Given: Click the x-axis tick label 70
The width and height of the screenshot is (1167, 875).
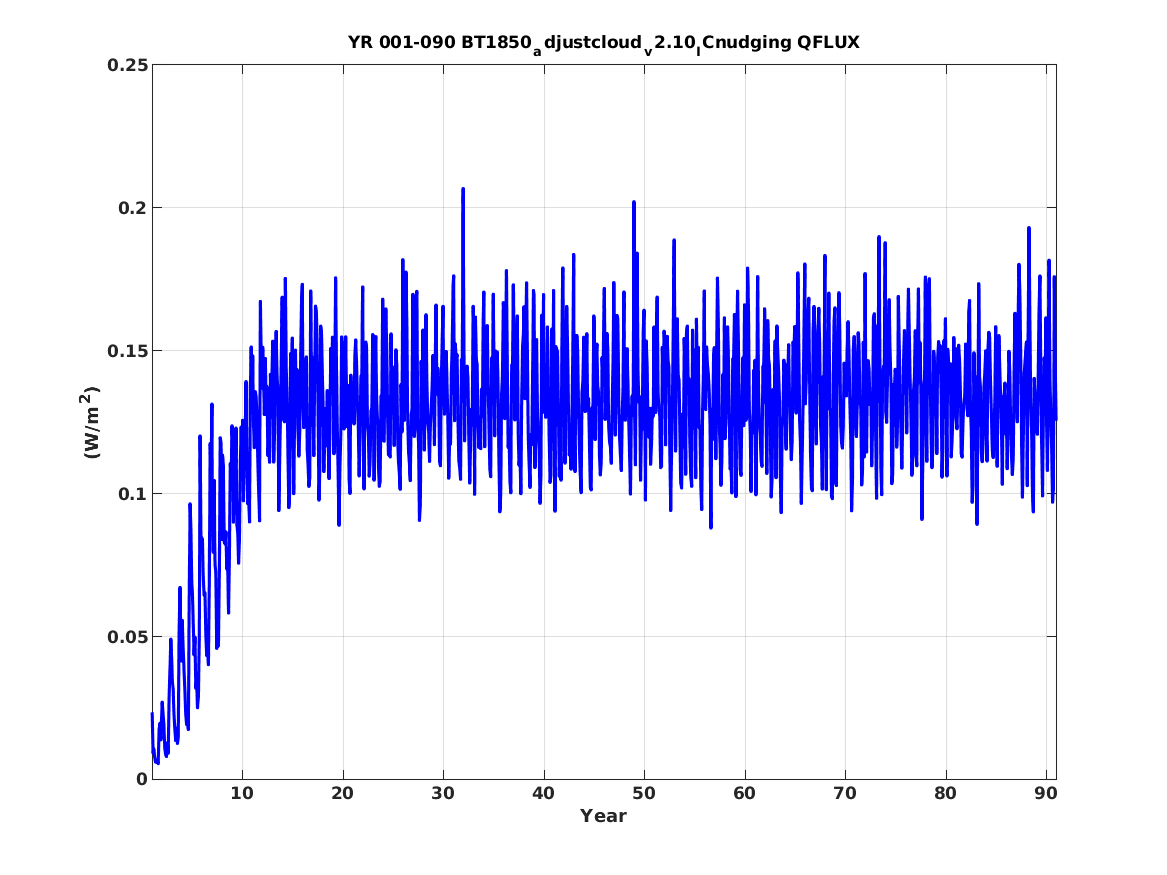Looking at the screenshot, I should 845,793.
